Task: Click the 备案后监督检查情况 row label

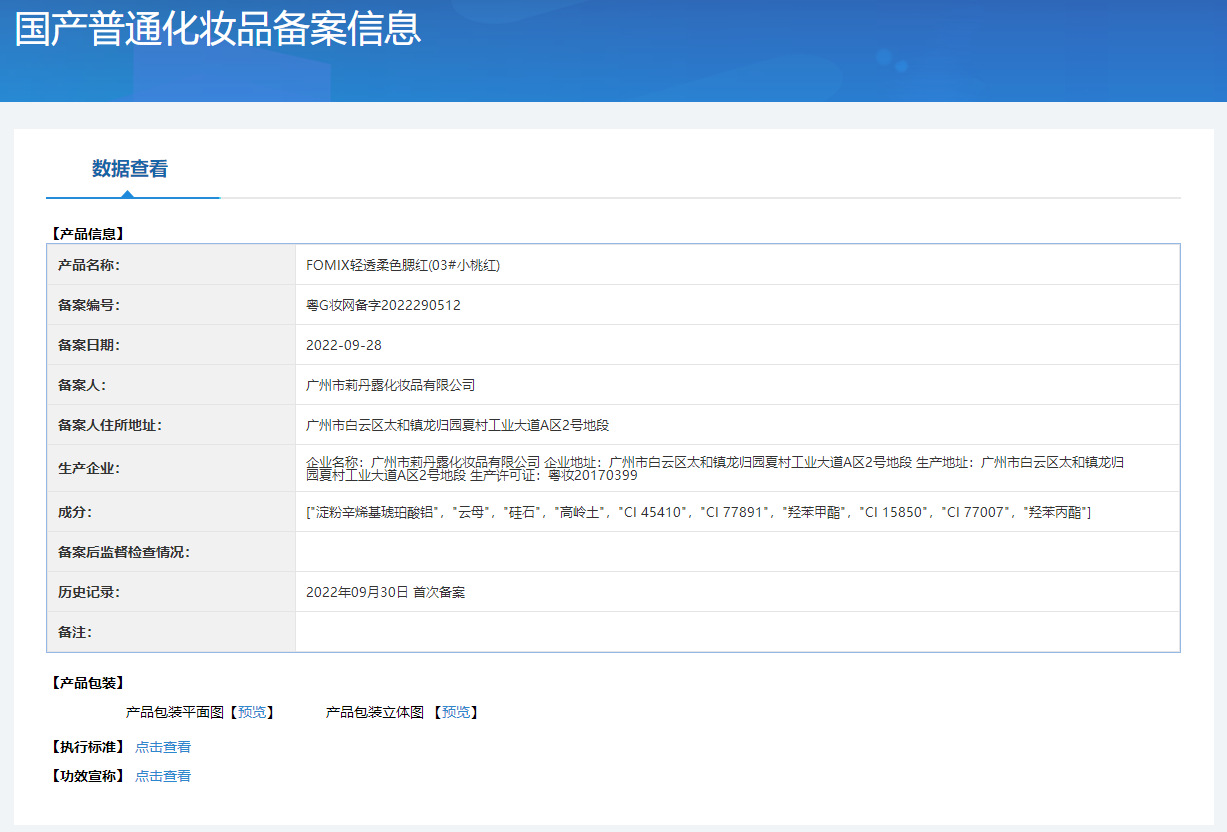Action: [x=124, y=552]
